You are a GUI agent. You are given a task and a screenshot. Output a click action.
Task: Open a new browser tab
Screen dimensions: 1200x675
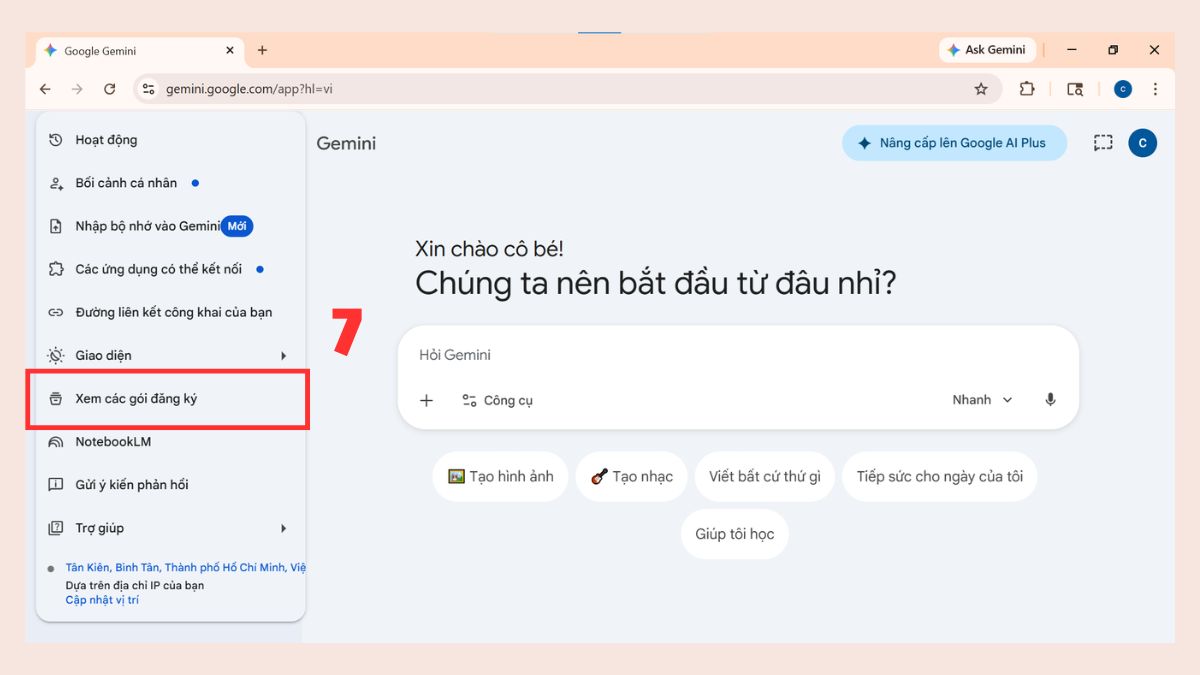[262, 50]
